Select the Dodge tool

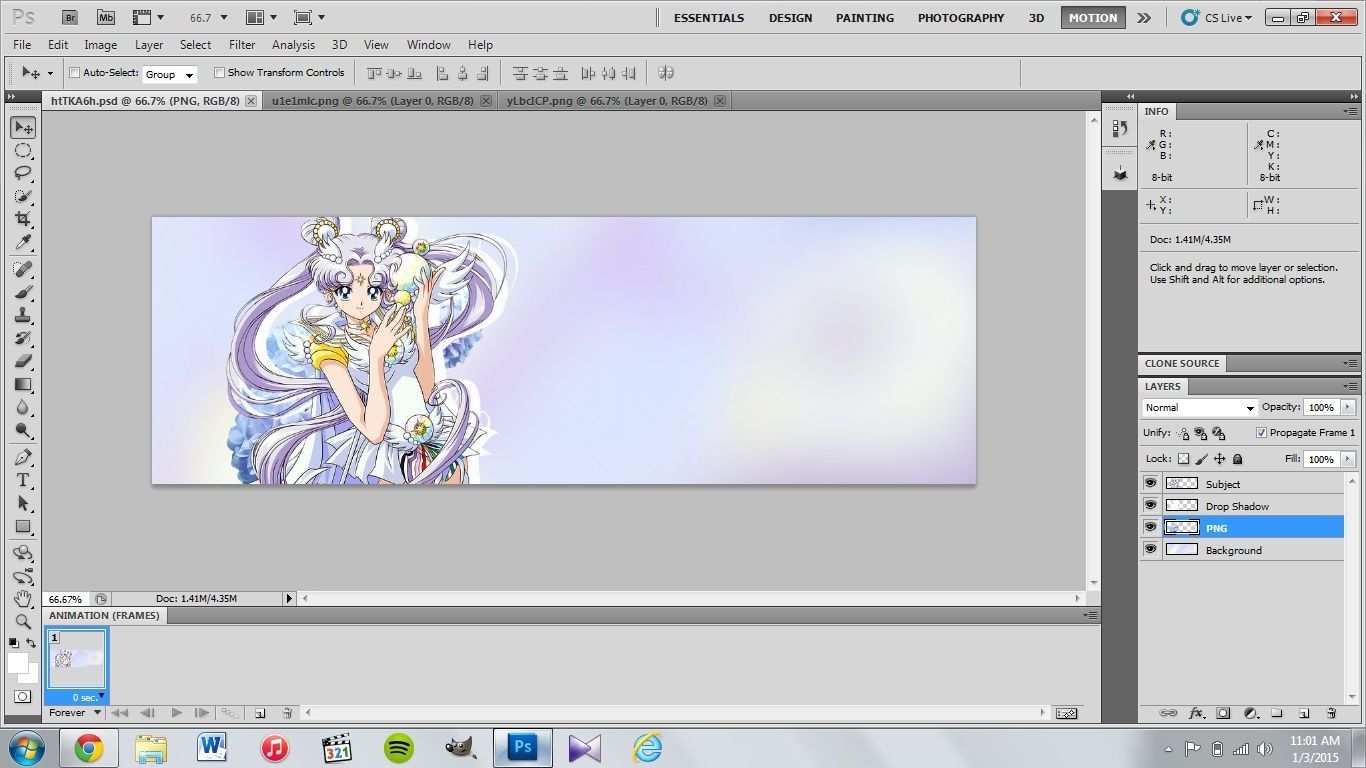[23, 431]
